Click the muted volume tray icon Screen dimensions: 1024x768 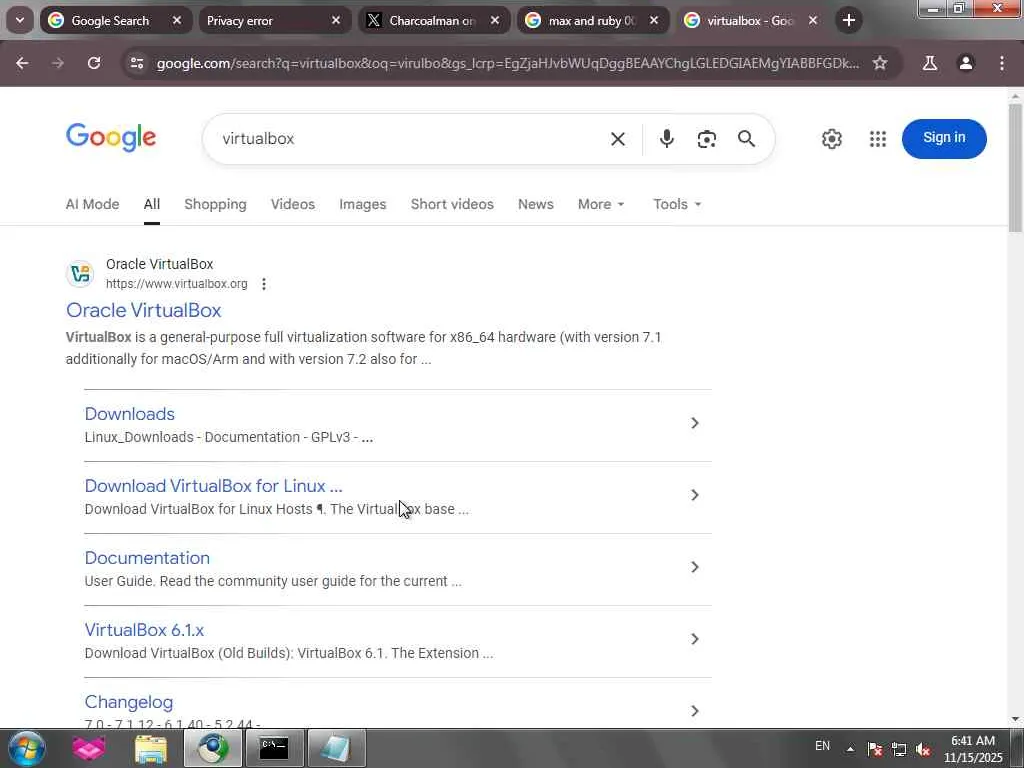(923, 749)
